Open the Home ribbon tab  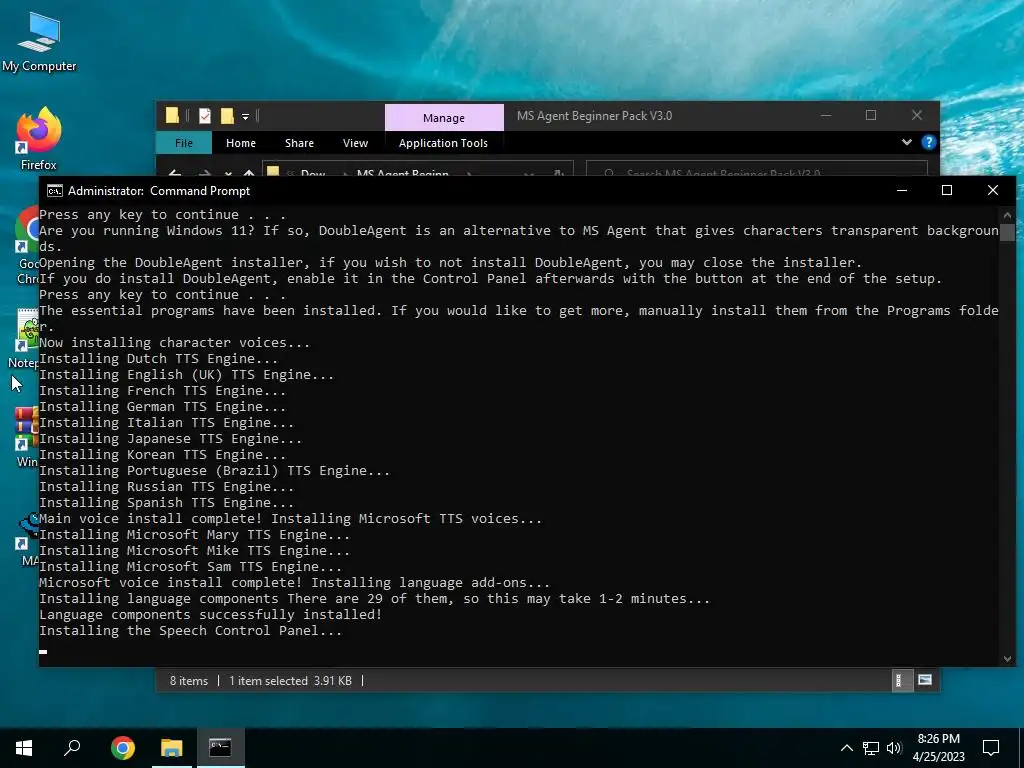tap(241, 143)
